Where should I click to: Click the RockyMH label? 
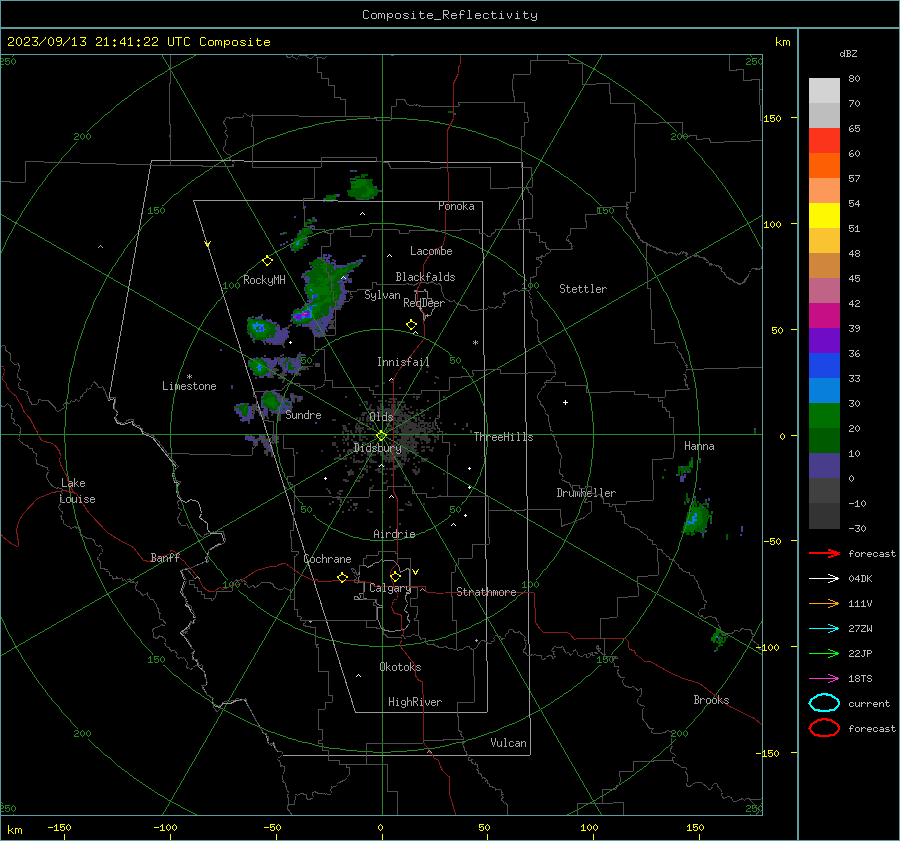264,280
